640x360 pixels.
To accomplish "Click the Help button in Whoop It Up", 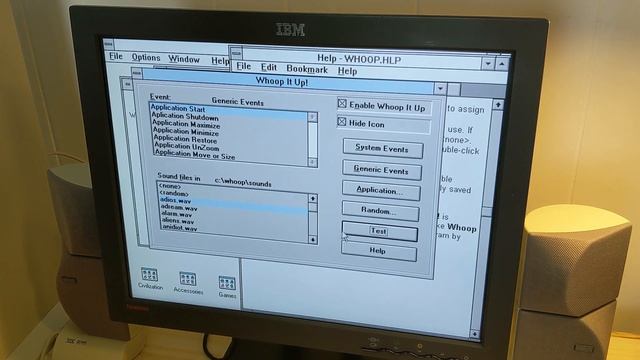I will click(x=378, y=251).
